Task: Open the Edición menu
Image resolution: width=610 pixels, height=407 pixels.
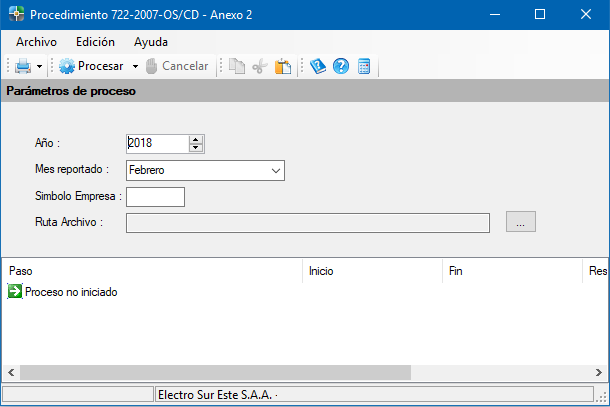Action: click(x=96, y=42)
